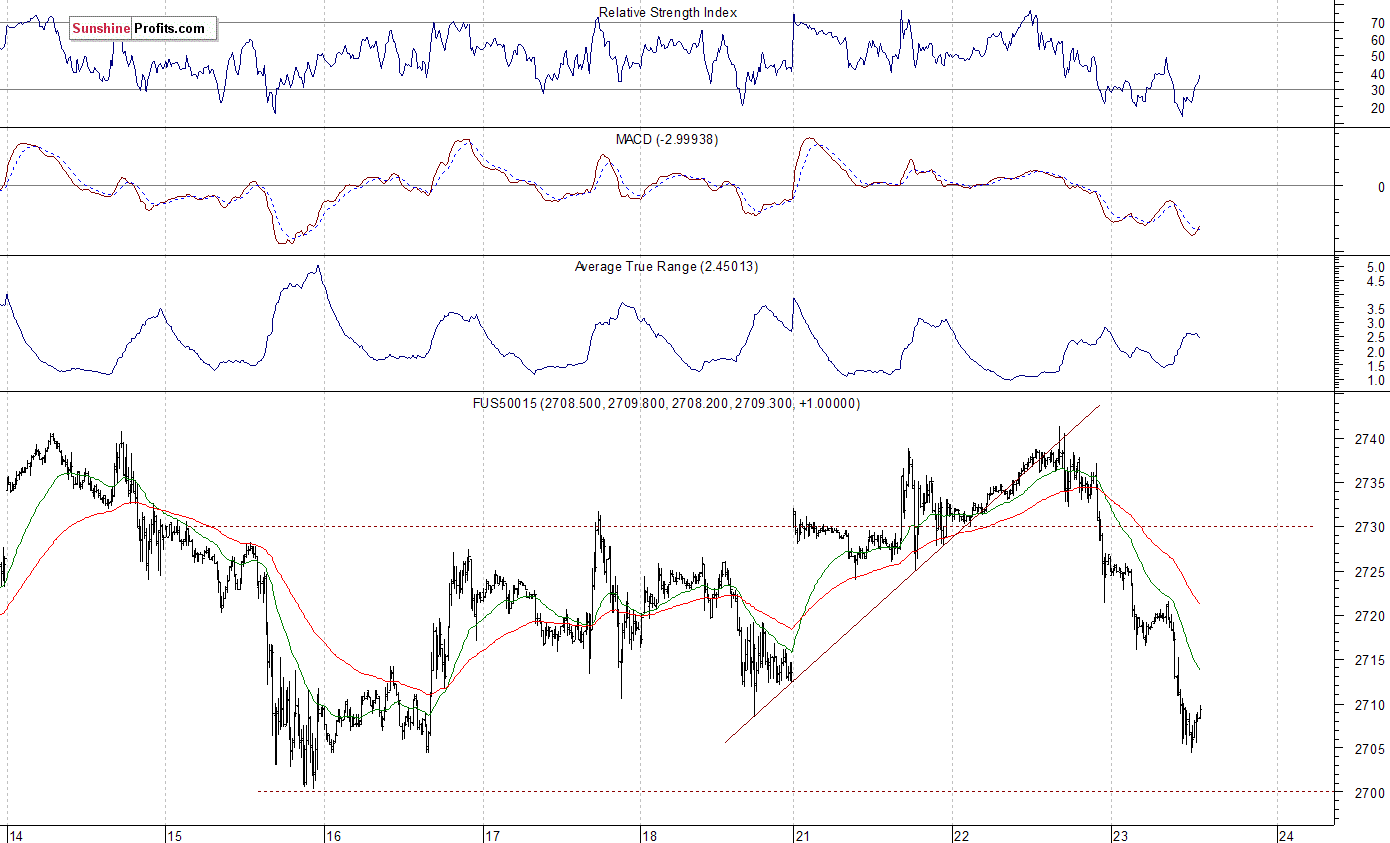Click the 2720 price axis label
Screen dimensions: 1390x843
[x=1369, y=616]
